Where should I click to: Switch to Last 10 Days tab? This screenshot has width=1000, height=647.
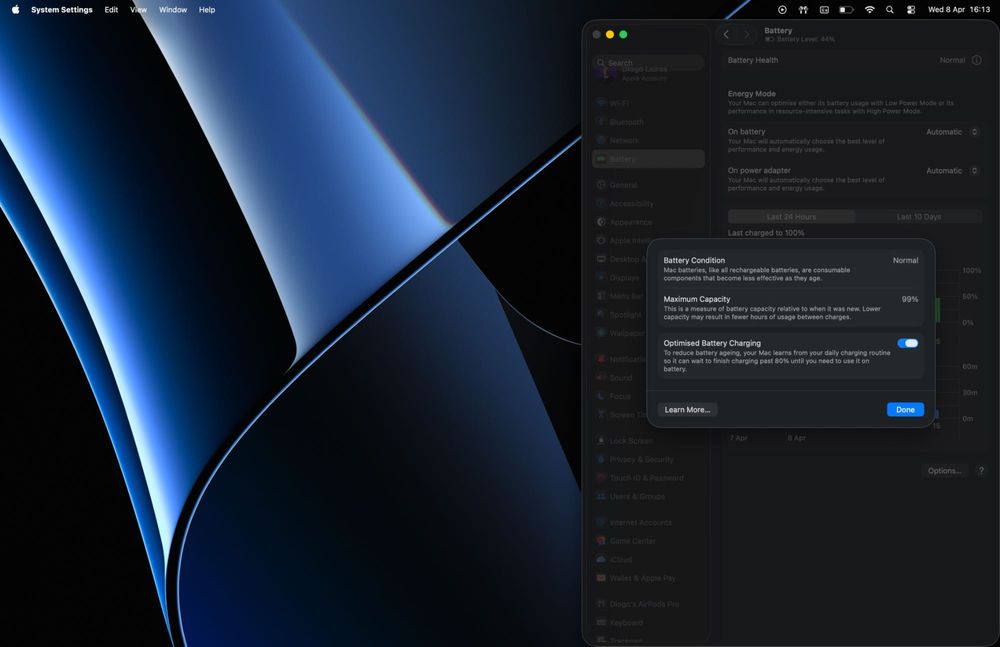918,216
